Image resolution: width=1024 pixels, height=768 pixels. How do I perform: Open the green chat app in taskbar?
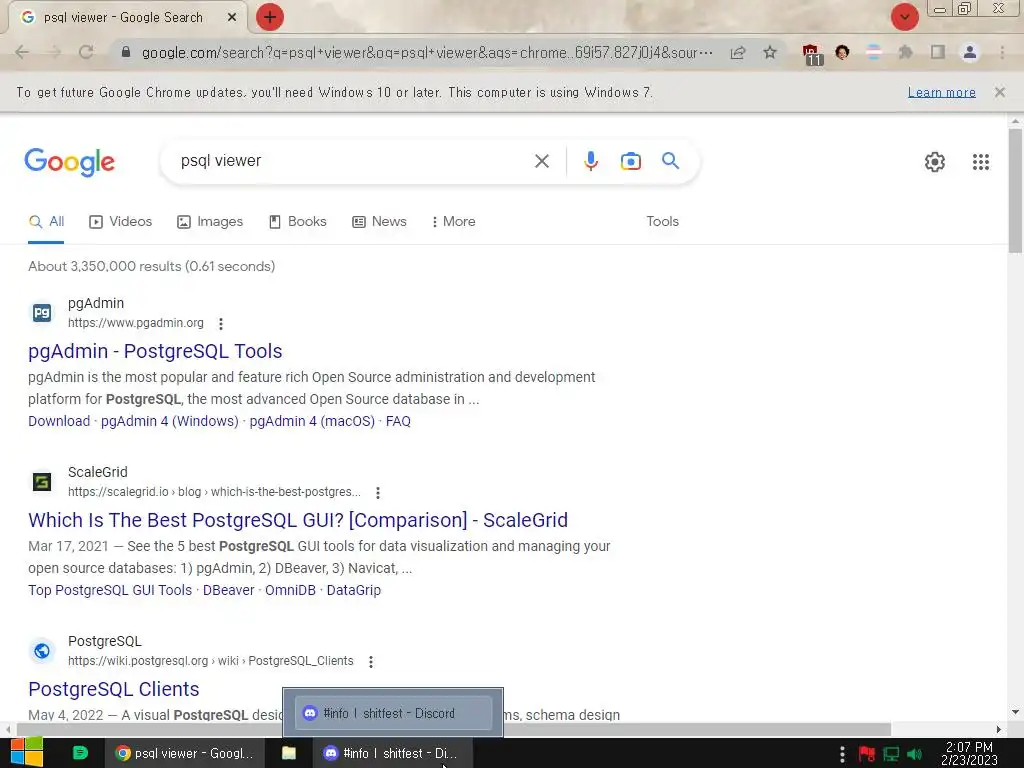tap(80, 753)
